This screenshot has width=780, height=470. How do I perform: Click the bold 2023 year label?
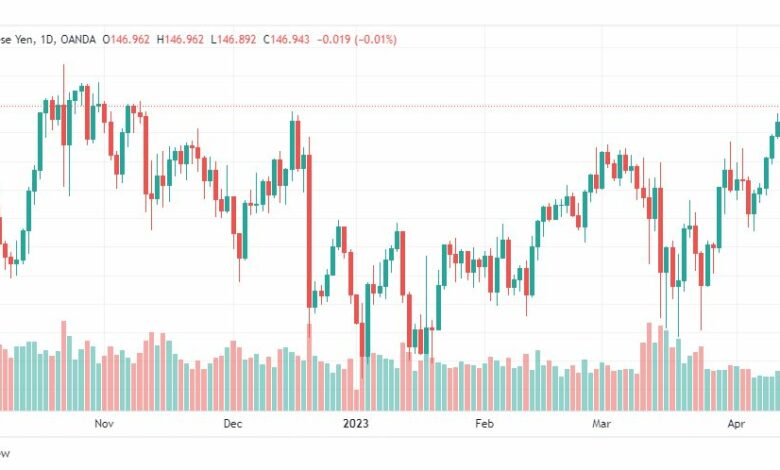coord(356,424)
